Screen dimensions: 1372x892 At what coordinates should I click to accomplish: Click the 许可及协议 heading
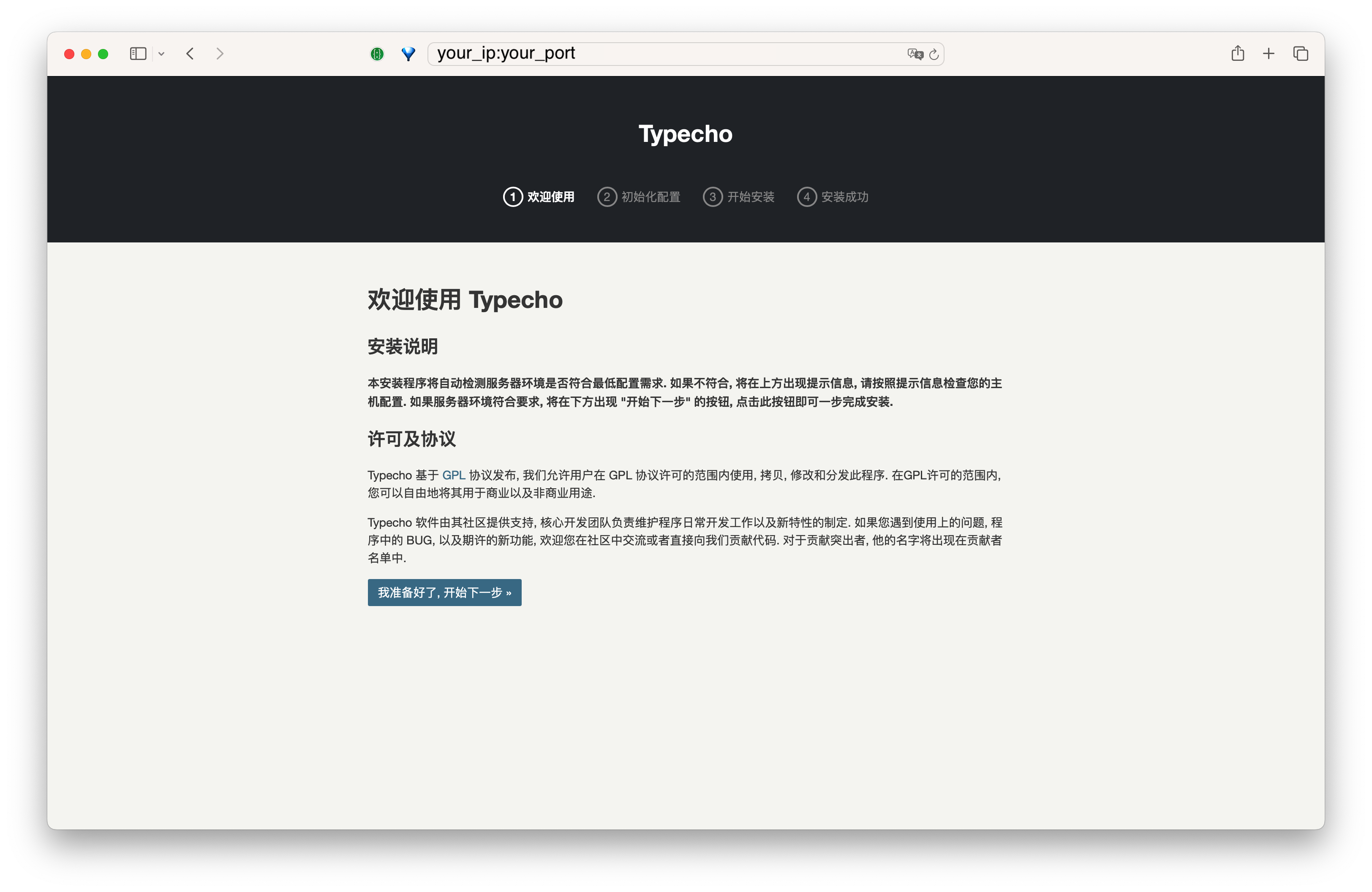pyautogui.click(x=411, y=439)
